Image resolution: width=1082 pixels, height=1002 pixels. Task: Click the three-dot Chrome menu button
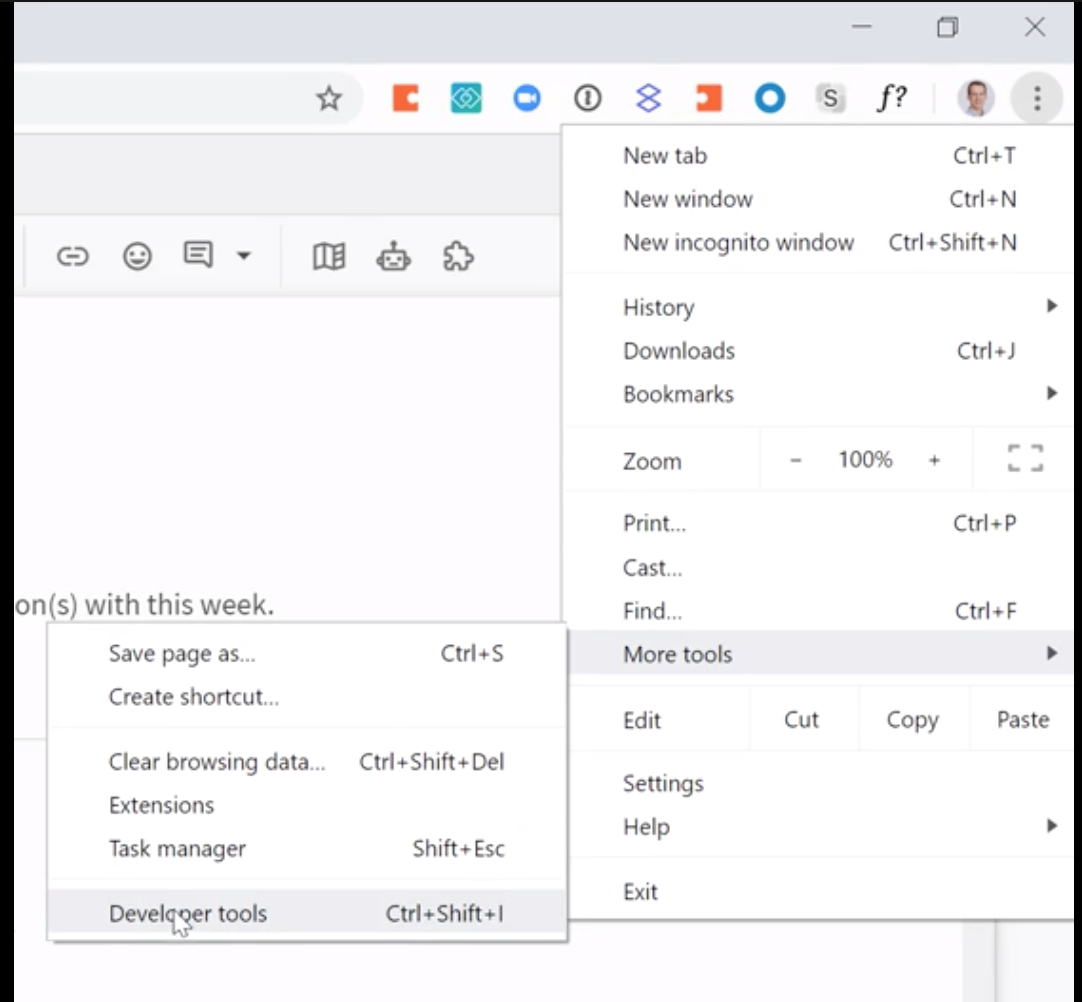pos(1037,98)
